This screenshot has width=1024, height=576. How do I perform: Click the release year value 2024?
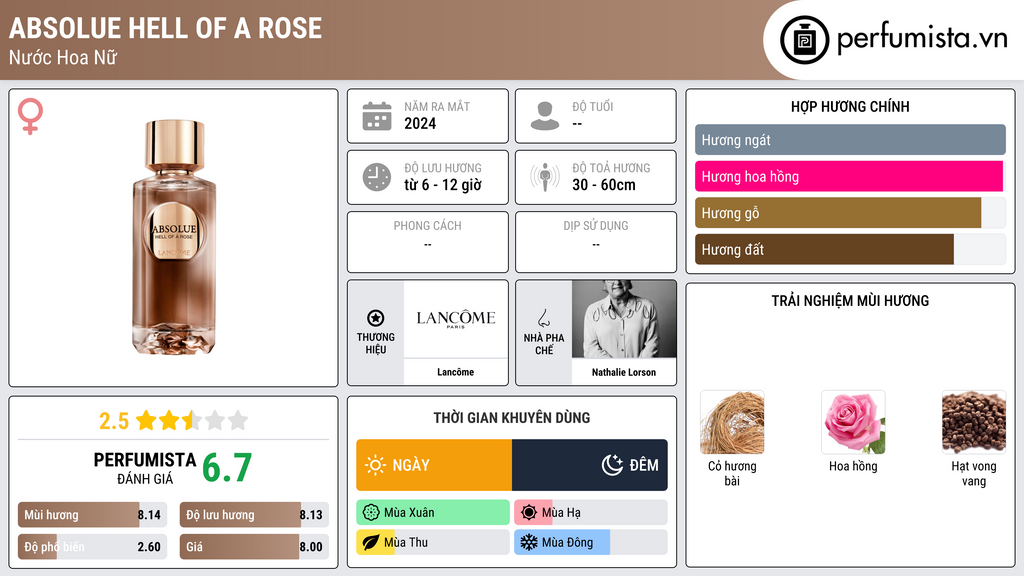[420, 123]
